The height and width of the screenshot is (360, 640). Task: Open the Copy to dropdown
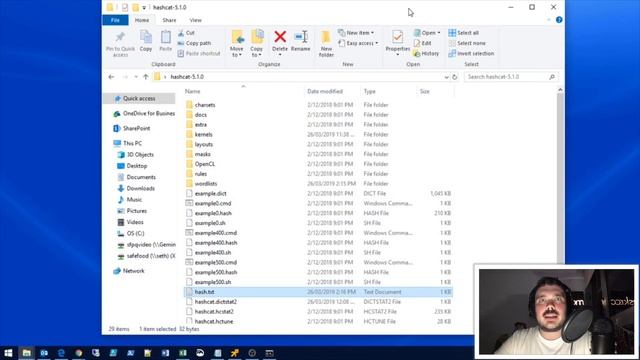point(257,43)
